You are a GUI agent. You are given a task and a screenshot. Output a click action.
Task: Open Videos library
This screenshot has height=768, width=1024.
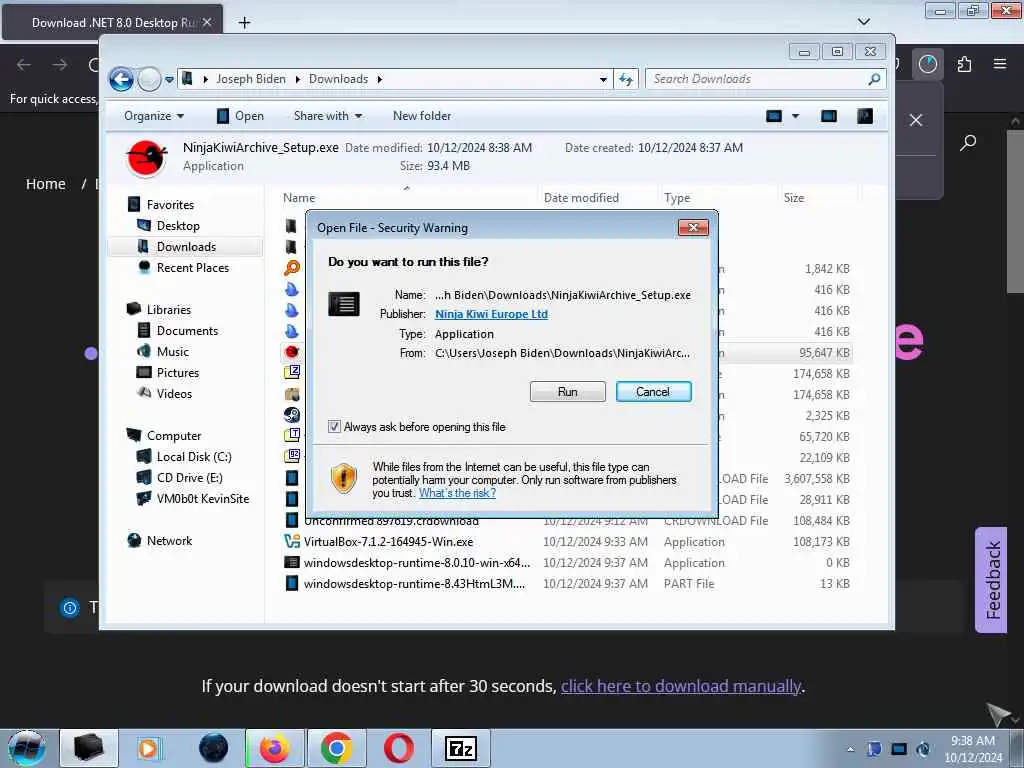174,394
